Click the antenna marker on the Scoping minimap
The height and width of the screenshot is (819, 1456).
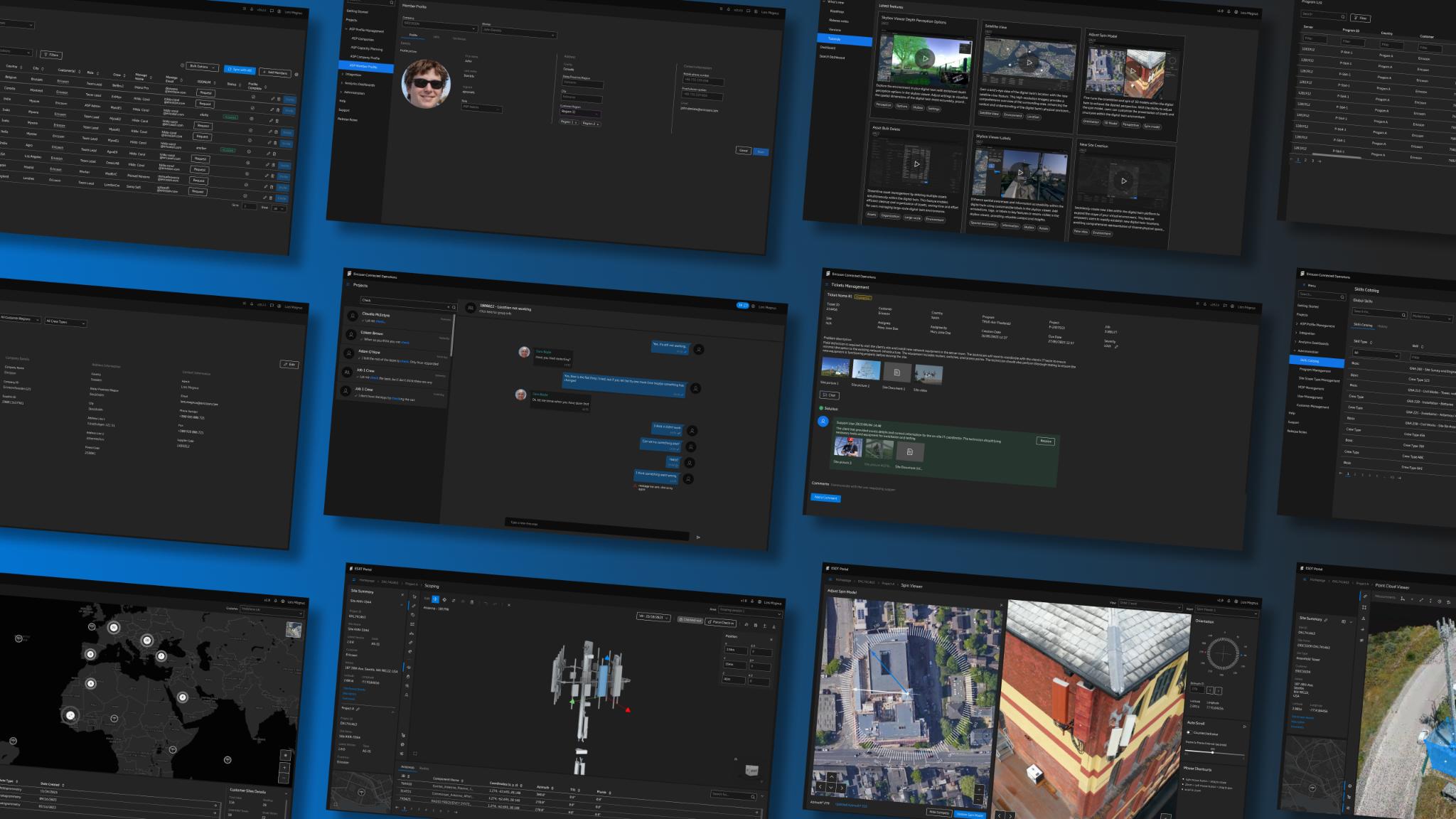(361, 791)
